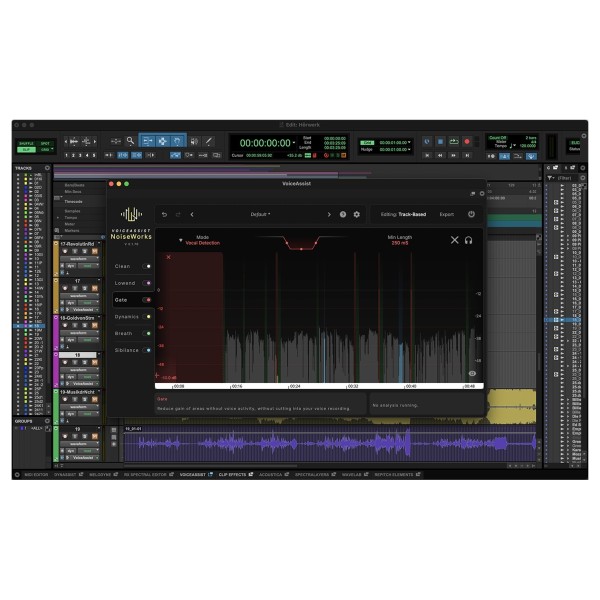Click the VoiceAssist power bypass icon
600x600 pixels.
pyautogui.click(x=471, y=214)
